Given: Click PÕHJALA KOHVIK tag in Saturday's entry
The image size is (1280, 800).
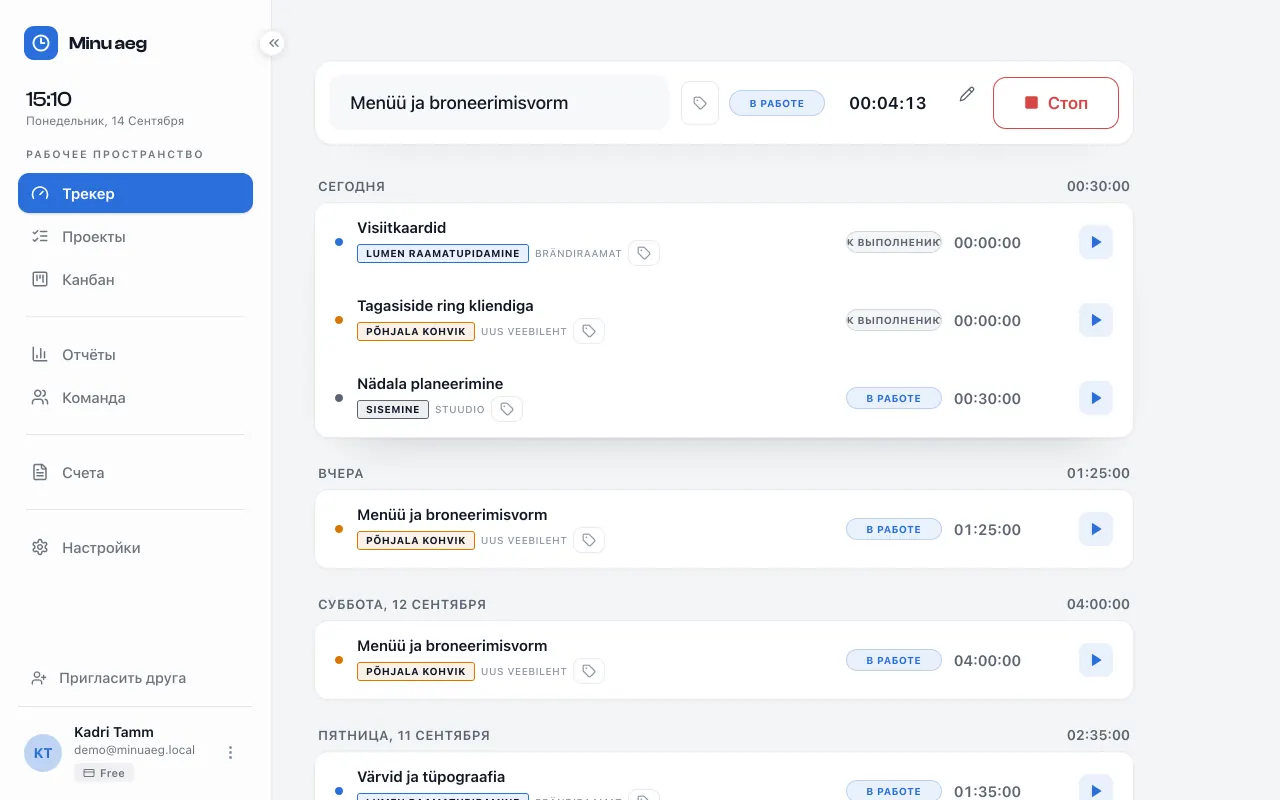Looking at the screenshot, I should pos(416,671).
